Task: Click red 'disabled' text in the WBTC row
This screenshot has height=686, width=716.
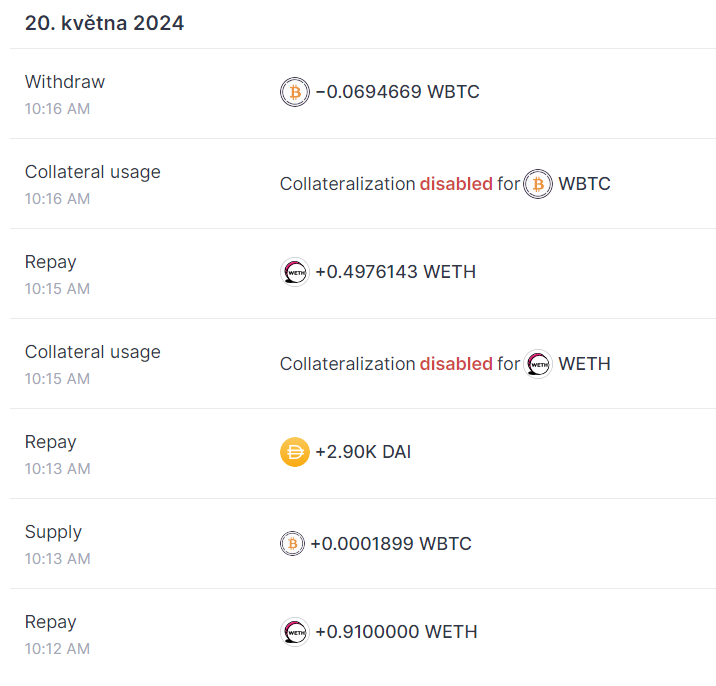Action: (x=456, y=184)
